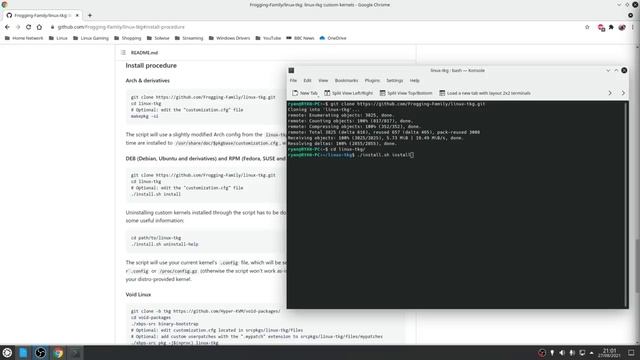Open Konsole's Plugins menu

(x=372, y=80)
